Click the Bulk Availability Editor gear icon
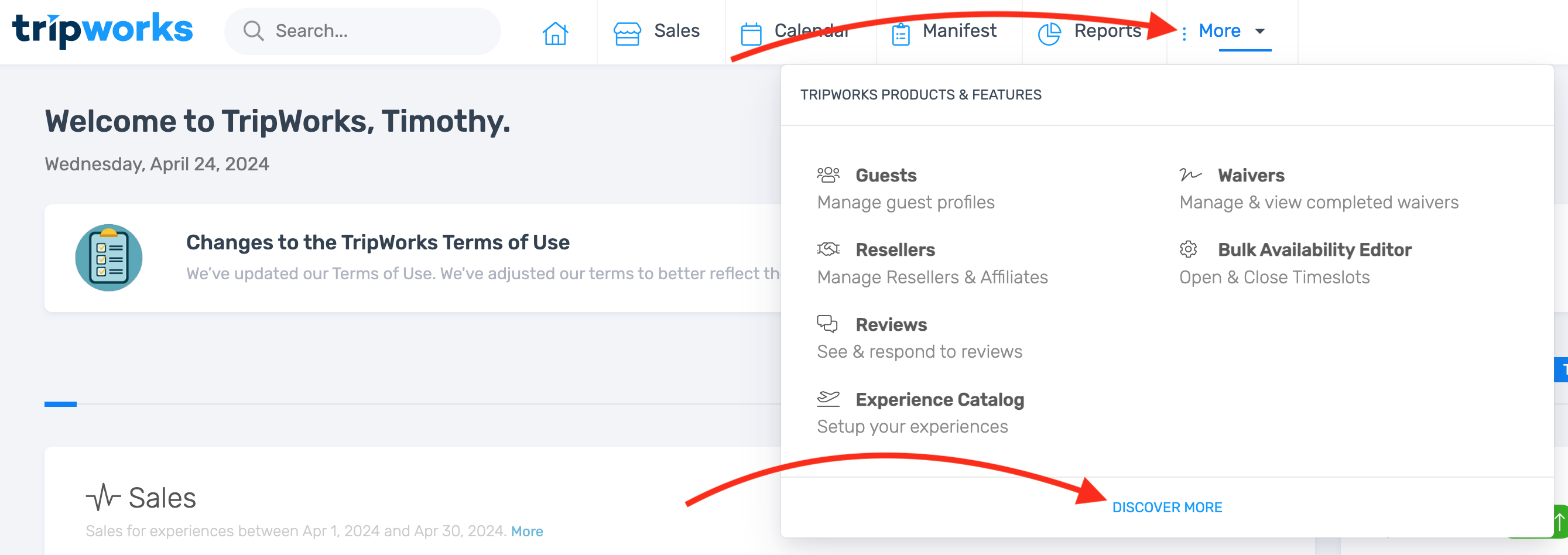This screenshot has width=1568, height=555. tap(1188, 249)
